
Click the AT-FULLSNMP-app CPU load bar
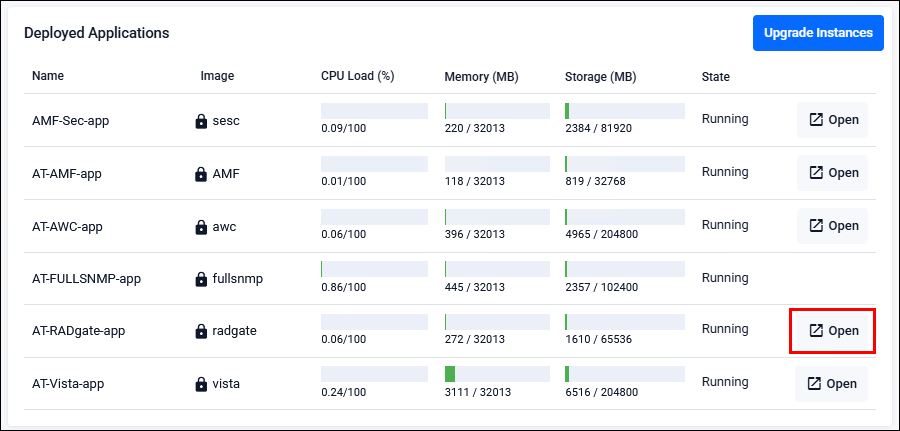(374, 269)
